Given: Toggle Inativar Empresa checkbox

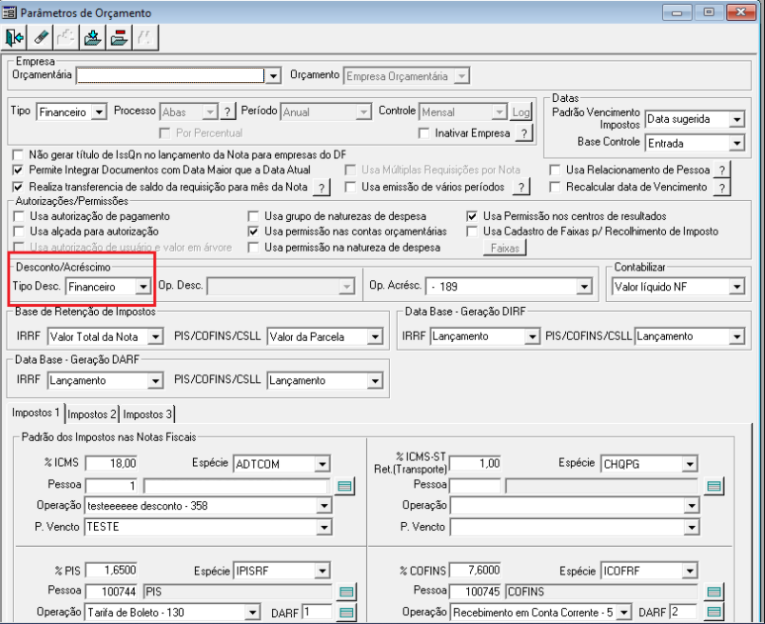Looking at the screenshot, I should [424, 133].
